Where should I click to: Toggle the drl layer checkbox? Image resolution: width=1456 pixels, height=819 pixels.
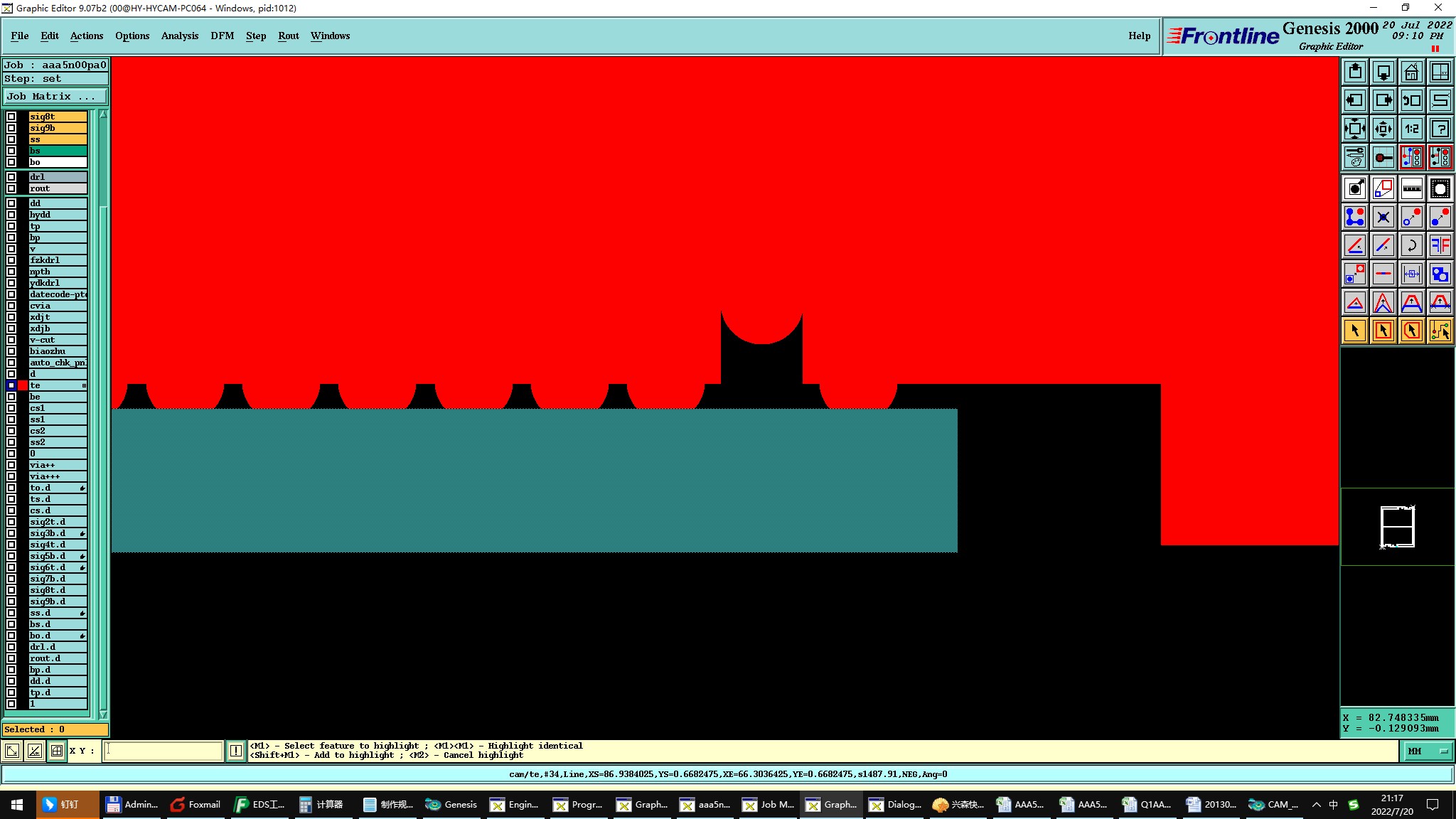click(x=11, y=177)
